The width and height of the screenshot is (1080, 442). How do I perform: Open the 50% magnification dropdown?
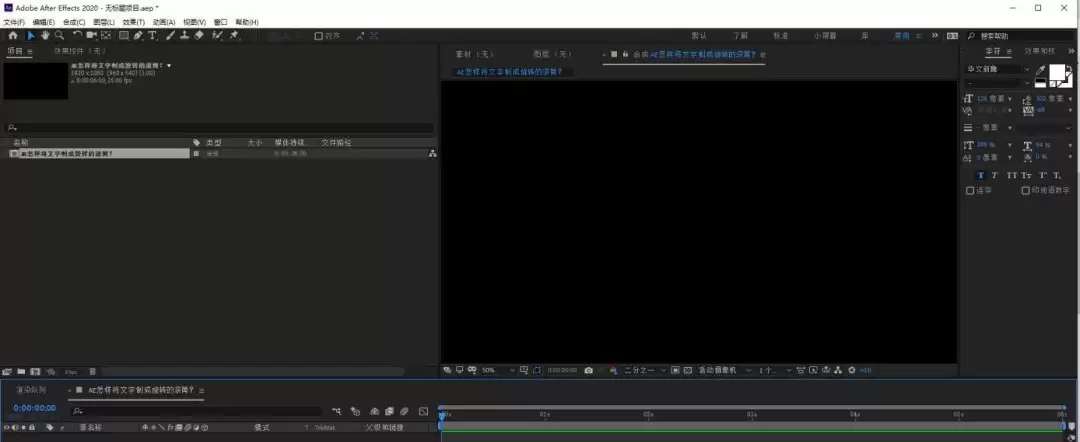tap(497, 370)
